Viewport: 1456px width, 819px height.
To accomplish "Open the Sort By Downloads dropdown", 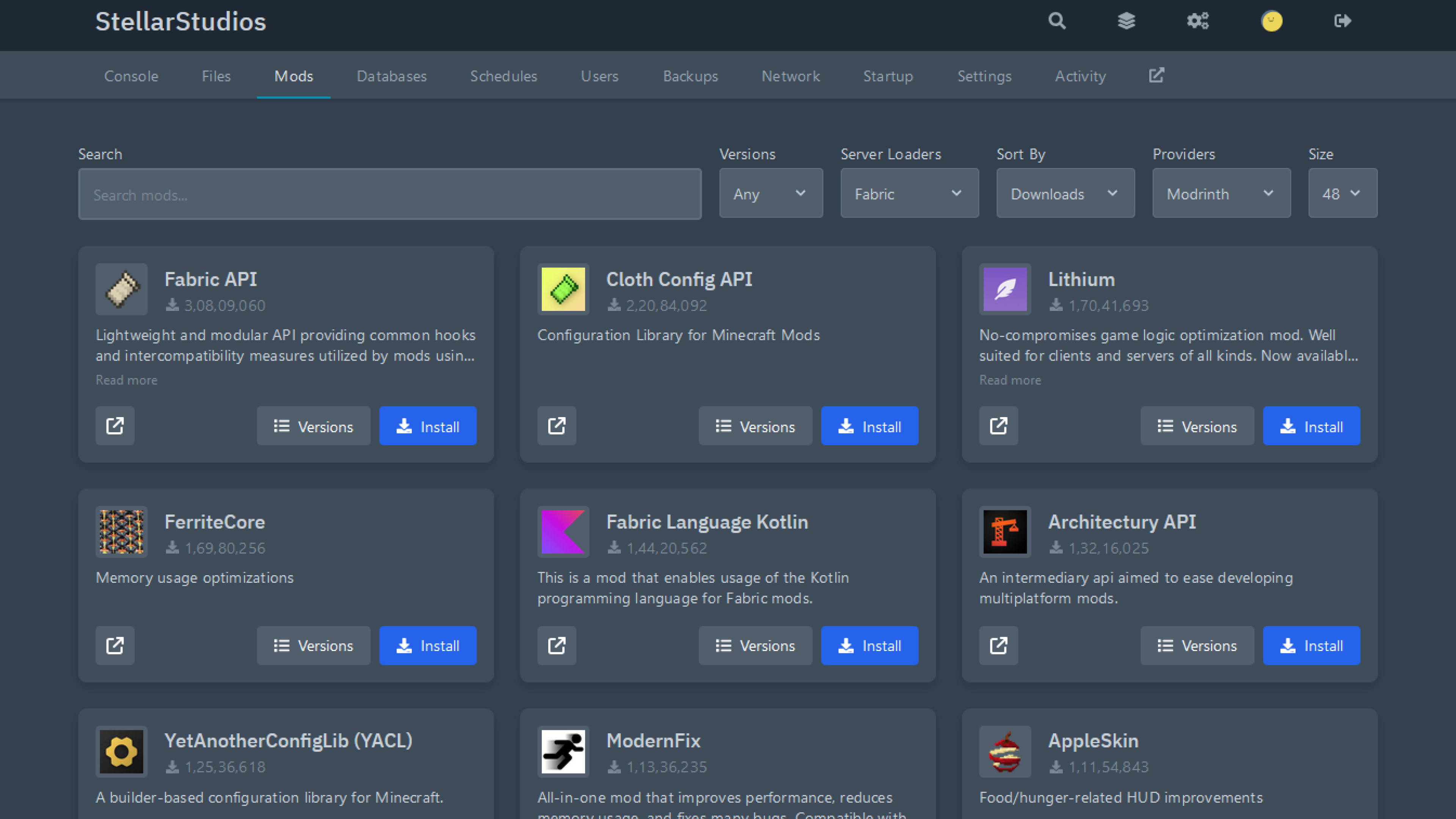I will pos(1065,193).
